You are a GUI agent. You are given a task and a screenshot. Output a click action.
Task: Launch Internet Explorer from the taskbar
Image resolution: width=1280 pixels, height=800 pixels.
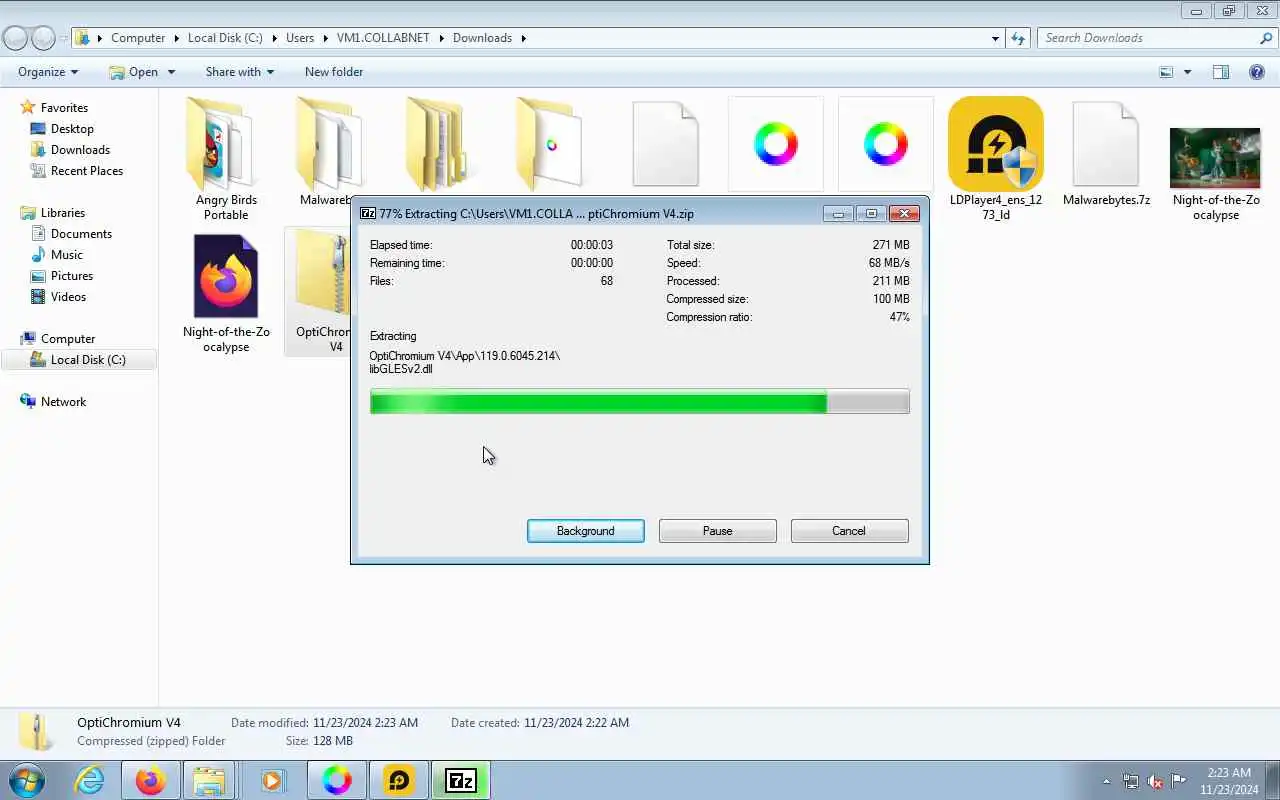90,780
